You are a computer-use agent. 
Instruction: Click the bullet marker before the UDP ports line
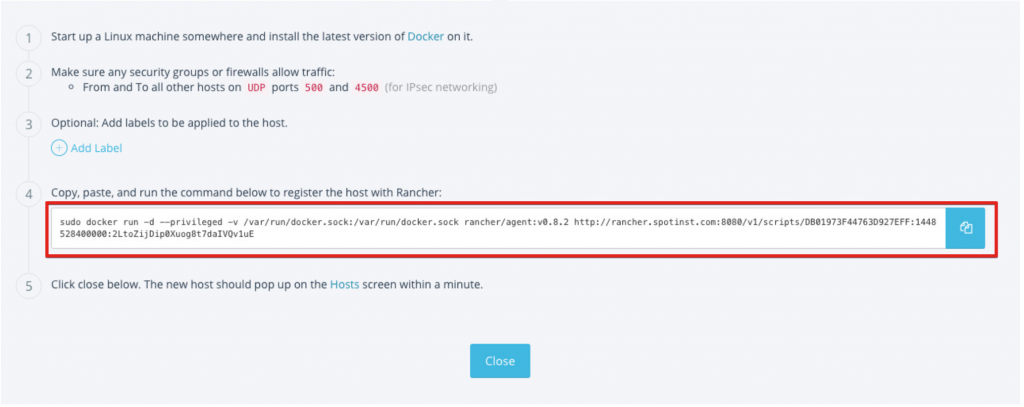[72, 88]
